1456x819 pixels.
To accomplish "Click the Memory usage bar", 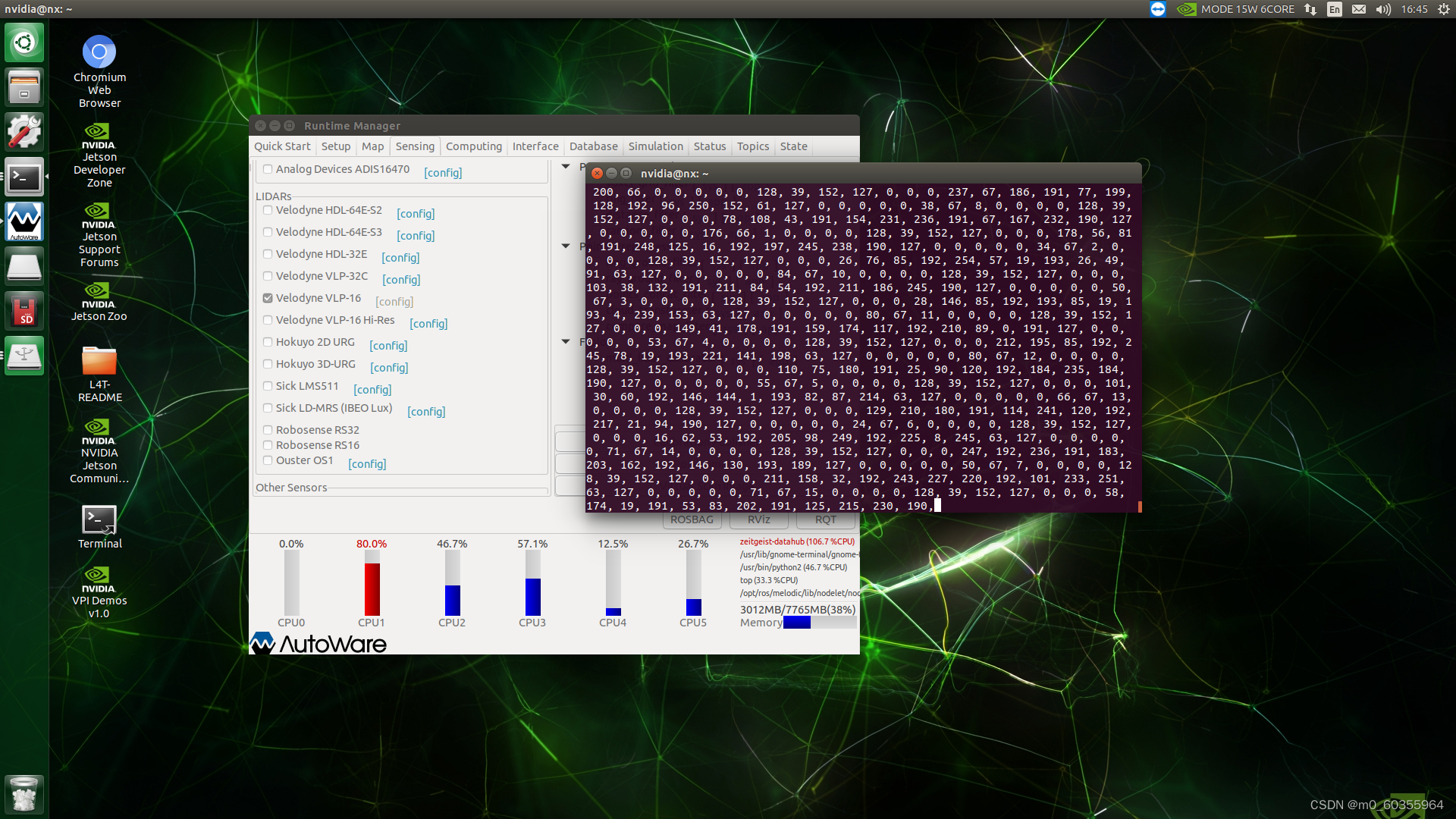I will (x=820, y=623).
